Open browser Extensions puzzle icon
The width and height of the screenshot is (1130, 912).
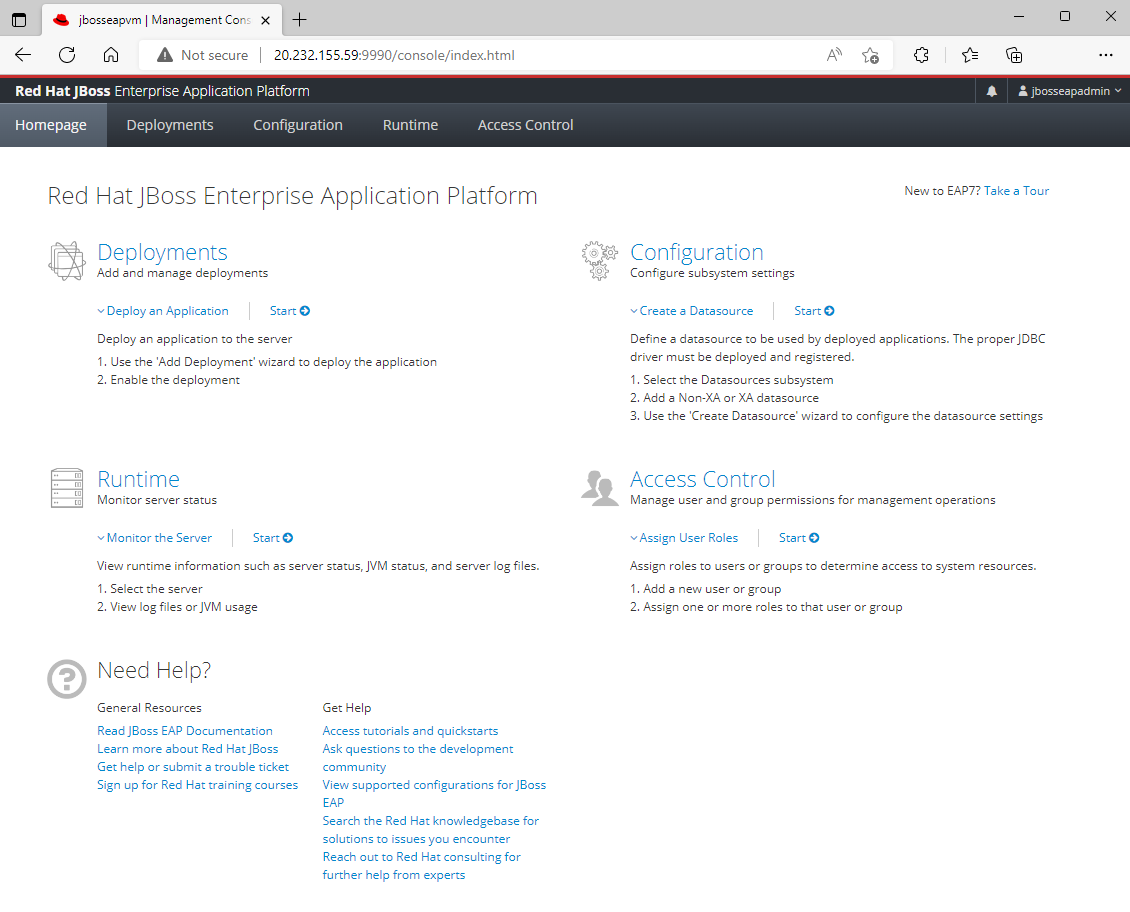921,55
